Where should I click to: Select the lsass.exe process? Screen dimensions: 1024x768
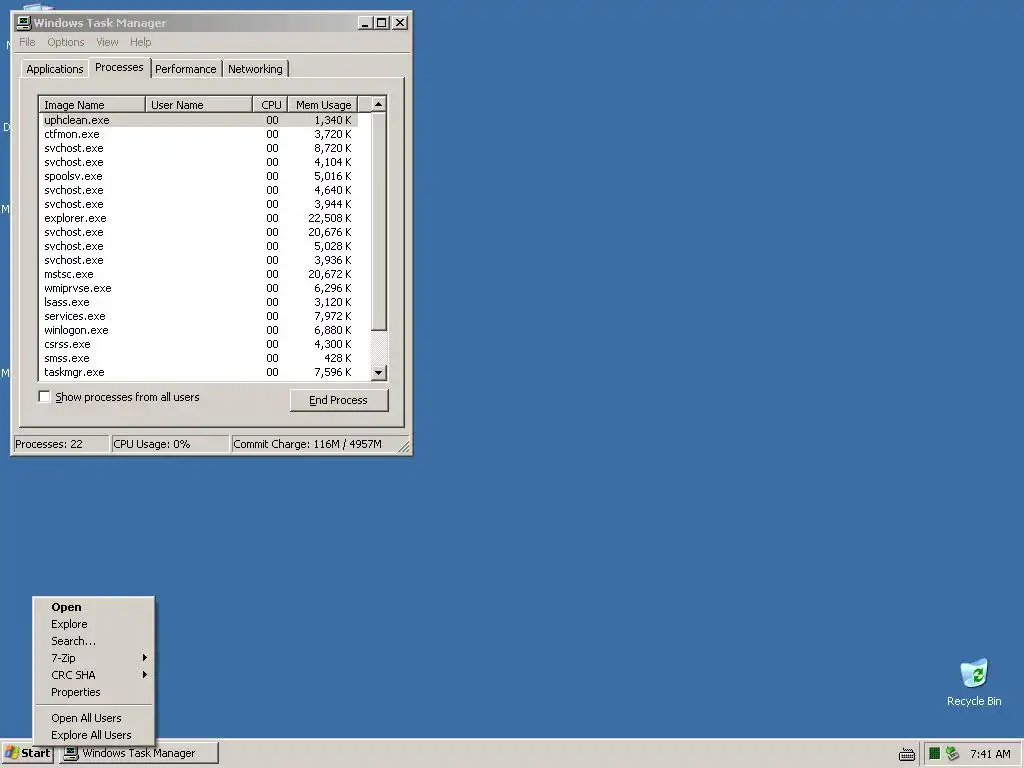pos(199,302)
